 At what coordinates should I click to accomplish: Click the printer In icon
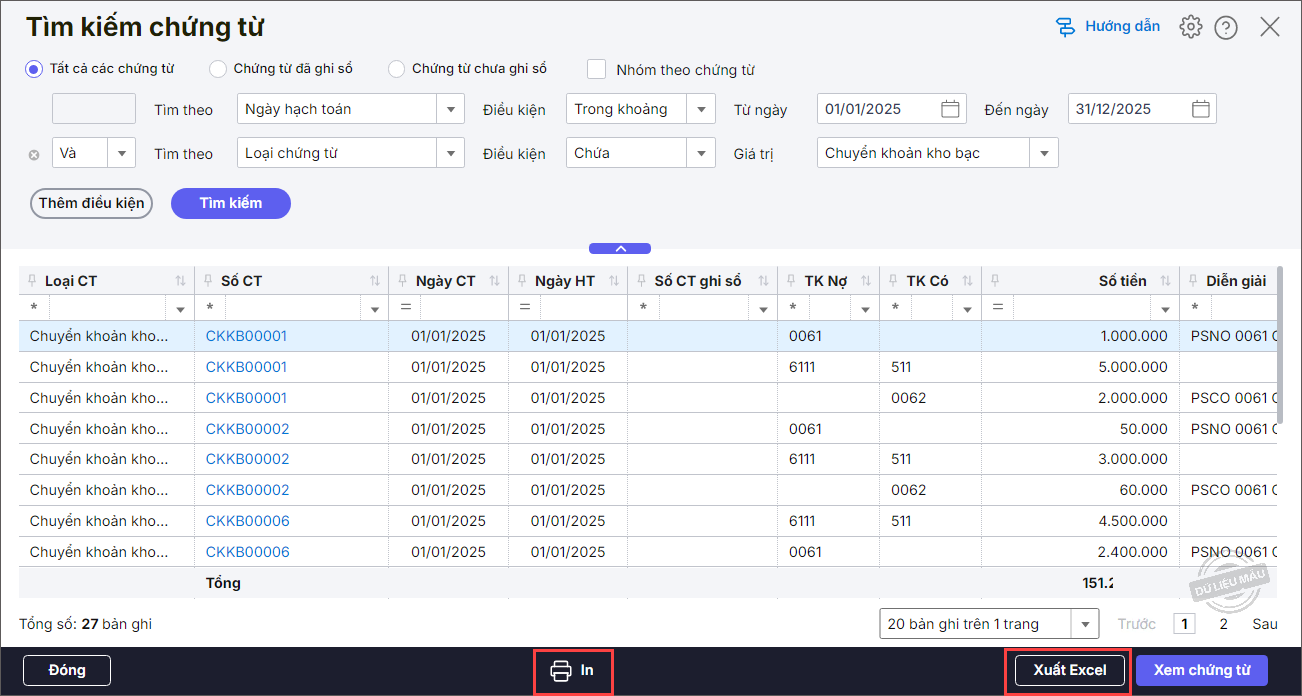pyautogui.click(x=561, y=670)
